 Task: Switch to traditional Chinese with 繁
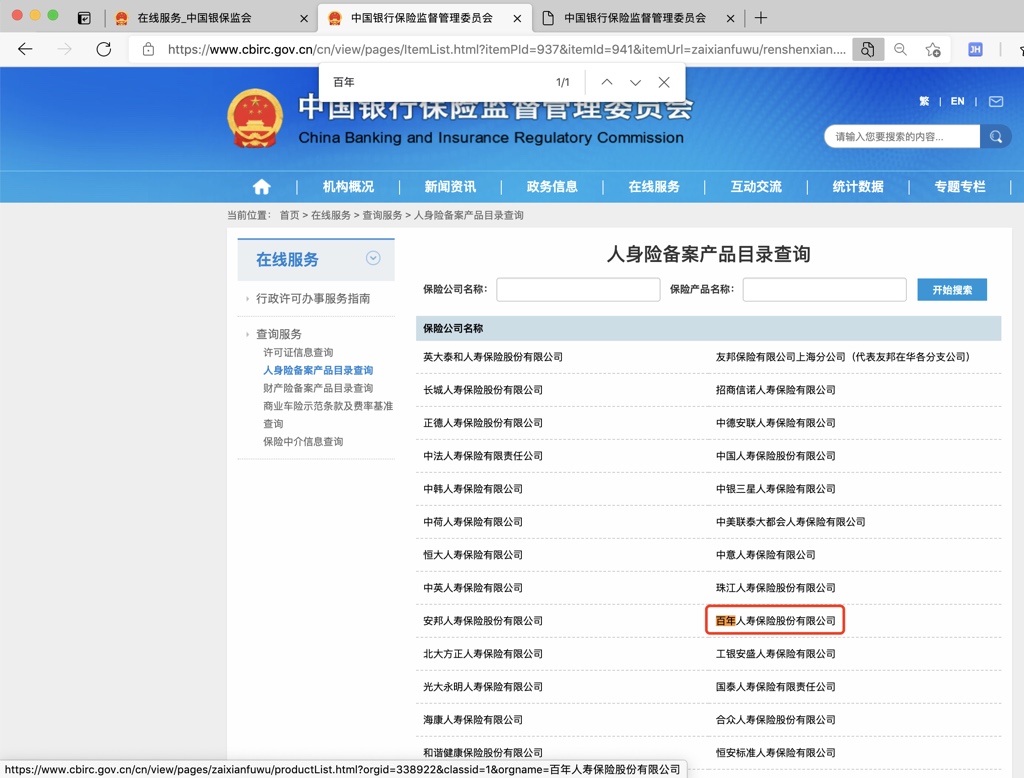[923, 101]
